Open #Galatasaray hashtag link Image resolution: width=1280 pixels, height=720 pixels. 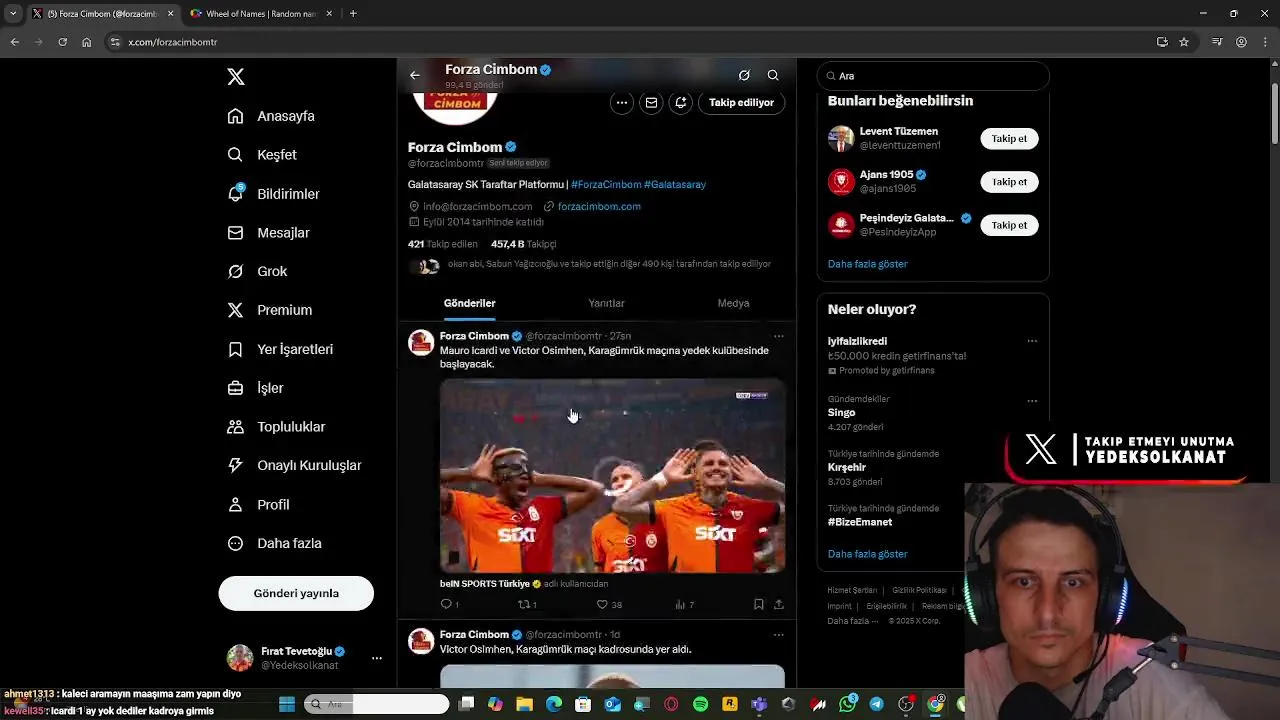tap(675, 185)
